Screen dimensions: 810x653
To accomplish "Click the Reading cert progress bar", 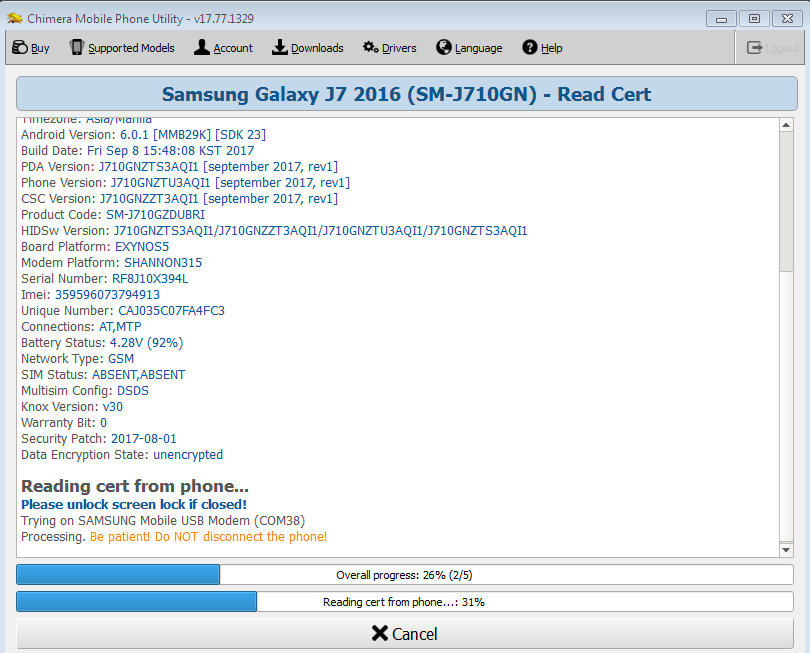I will click(x=404, y=601).
